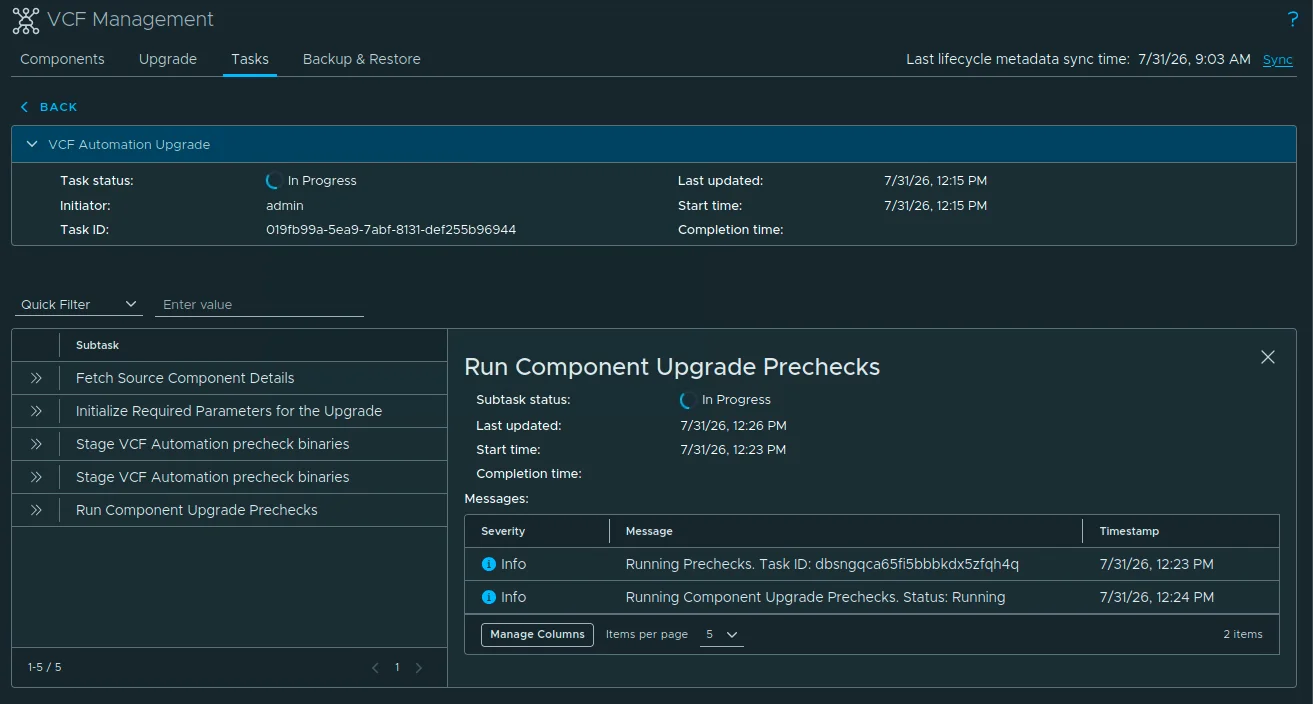Screen dimensions: 1313x704
Task: Switch to the Upgrade tab
Action: 168,59
